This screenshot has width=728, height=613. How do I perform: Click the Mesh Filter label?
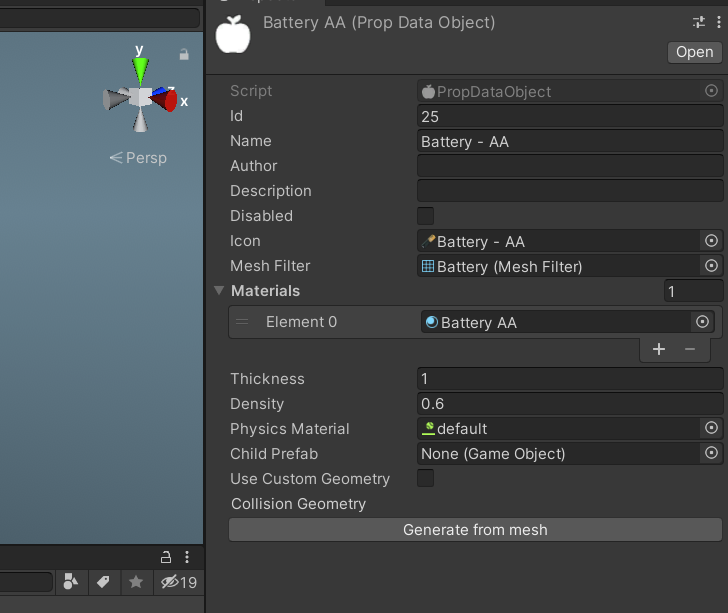coord(270,266)
